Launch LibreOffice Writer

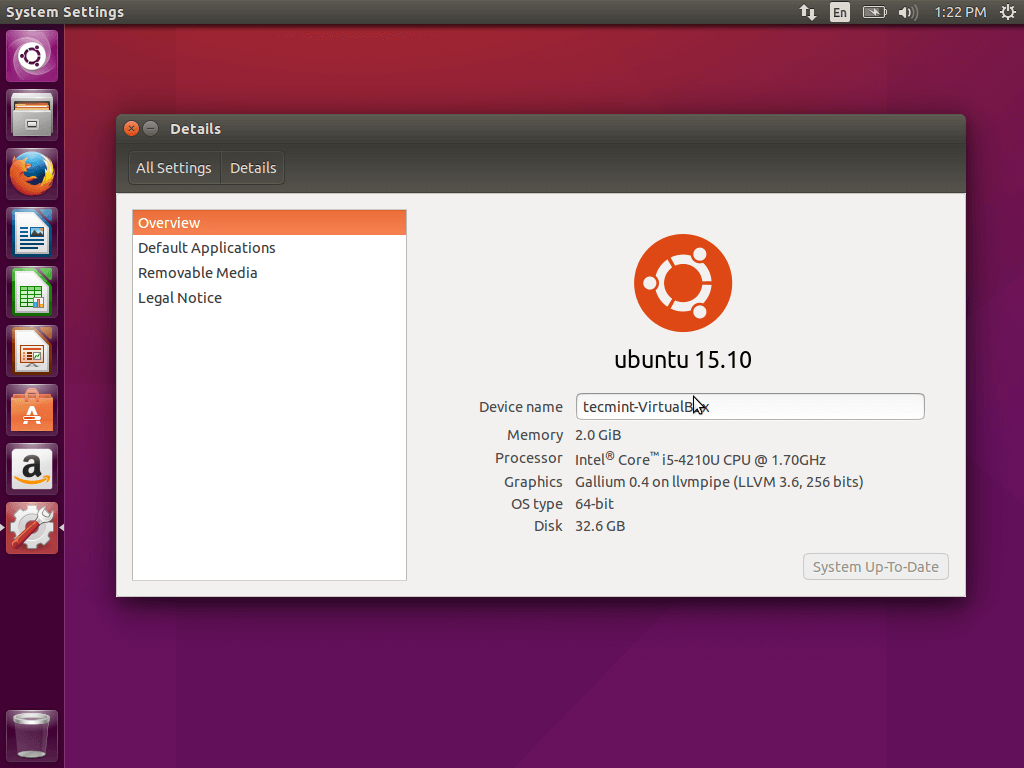pyautogui.click(x=32, y=233)
